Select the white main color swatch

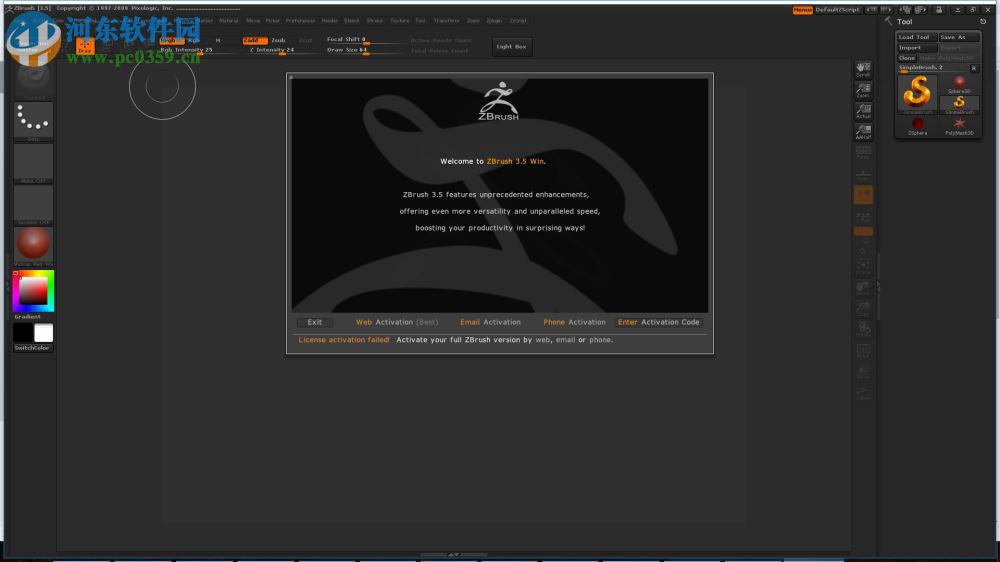[43, 333]
